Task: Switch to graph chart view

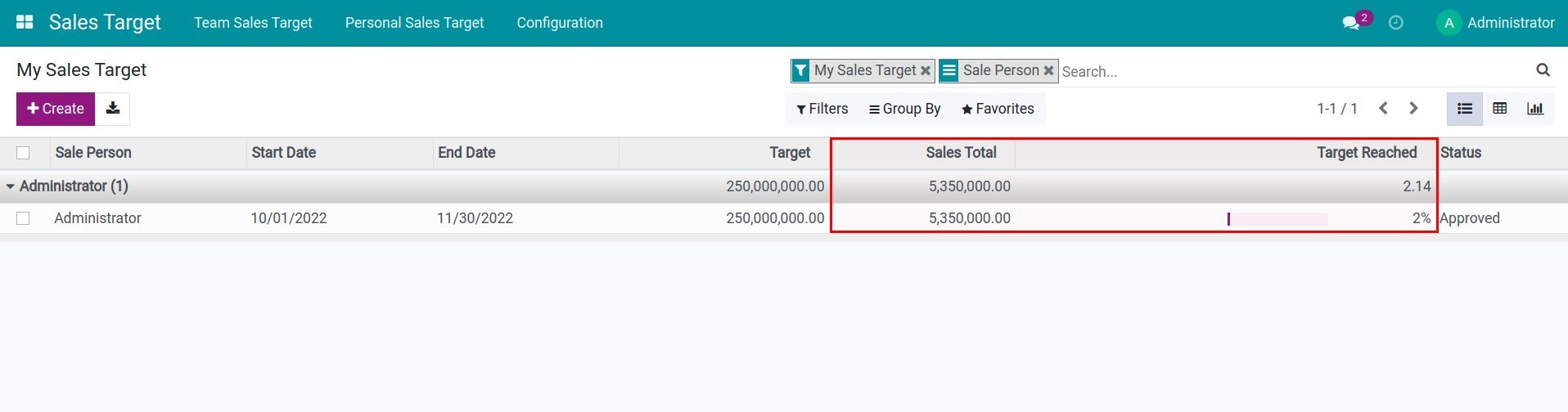Action: point(1535,109)
